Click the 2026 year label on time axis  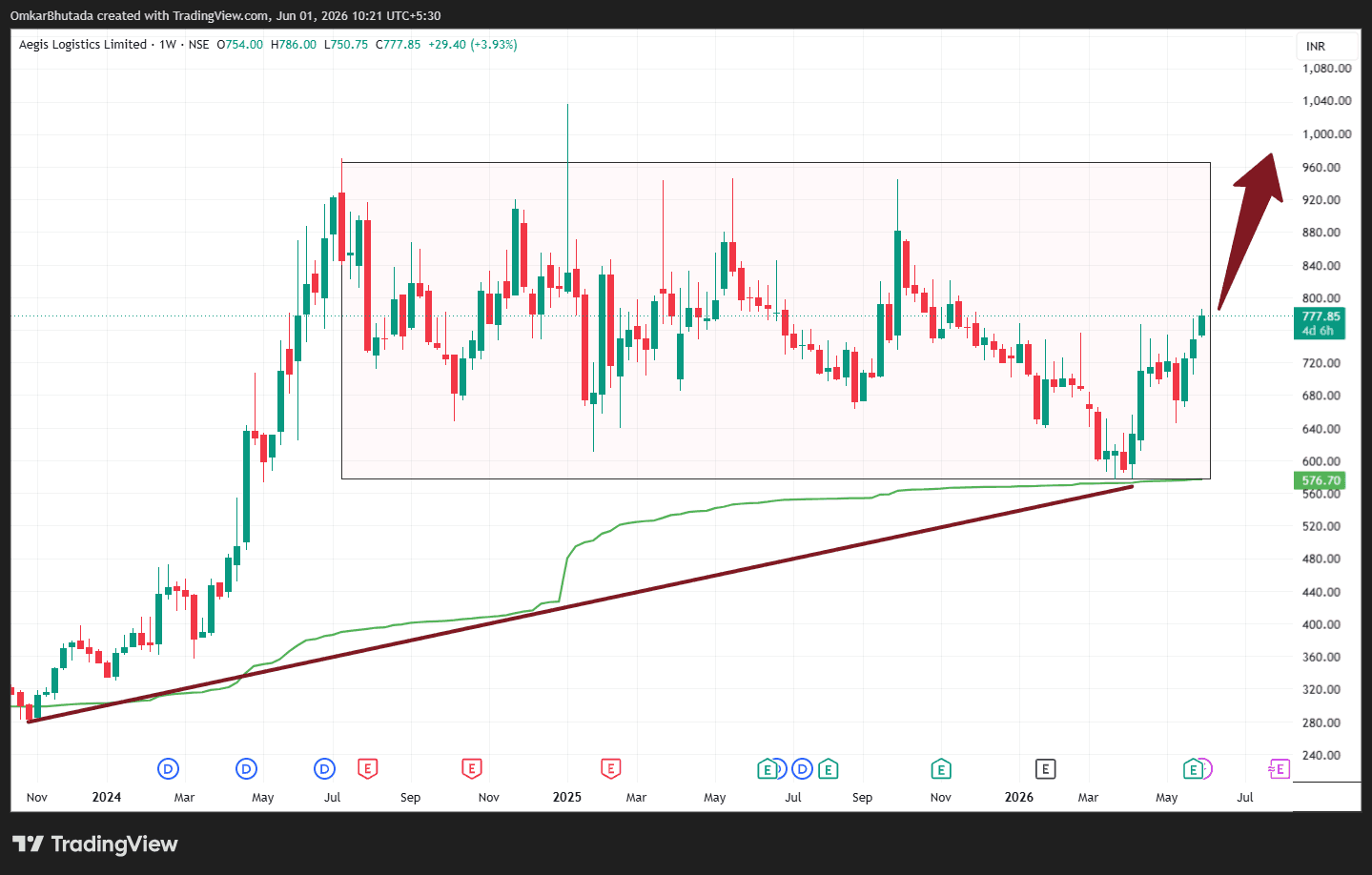click(x=1019, y=797)
